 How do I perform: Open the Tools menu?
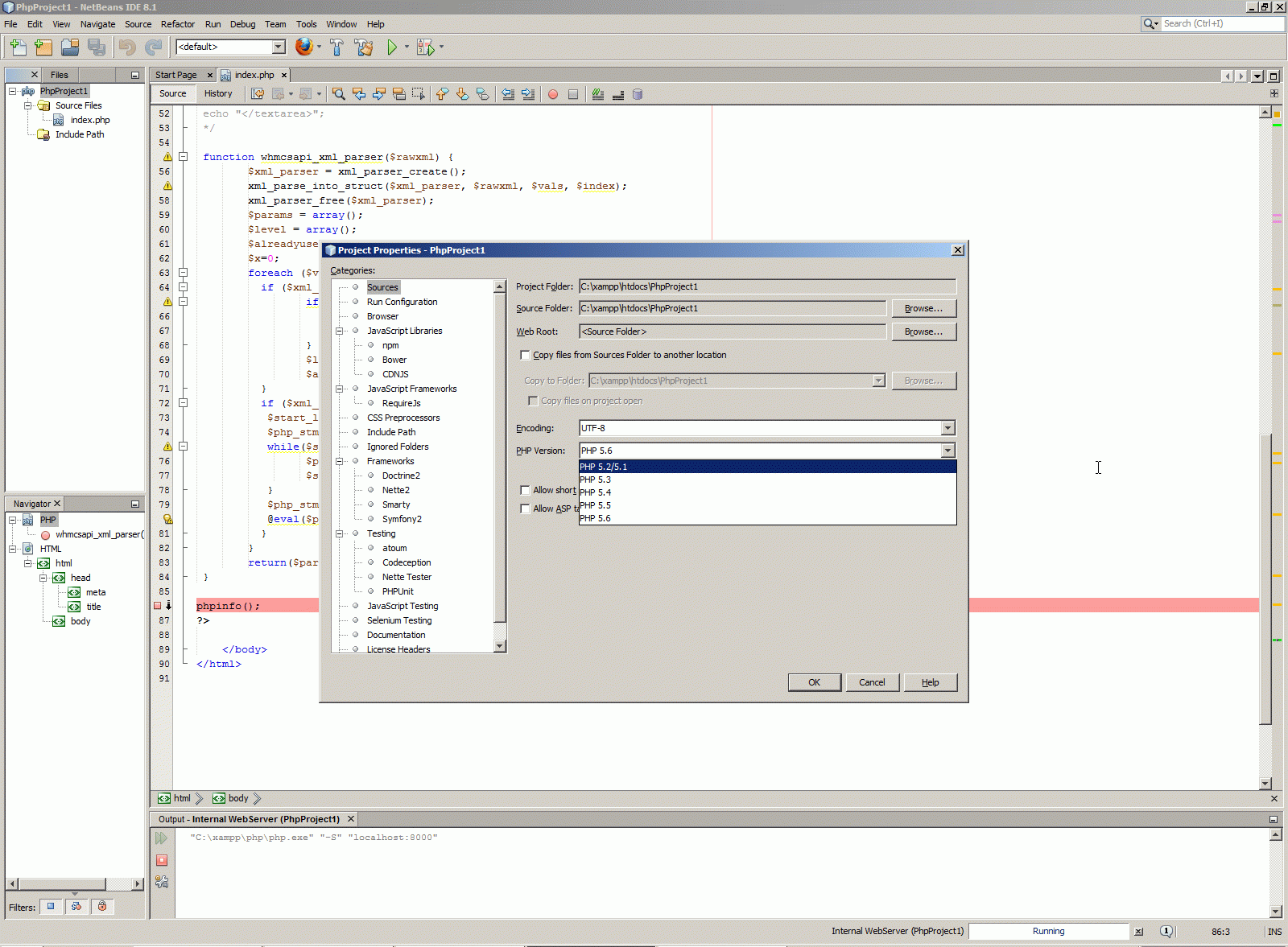pyautogui.click(x=306, y=24)
